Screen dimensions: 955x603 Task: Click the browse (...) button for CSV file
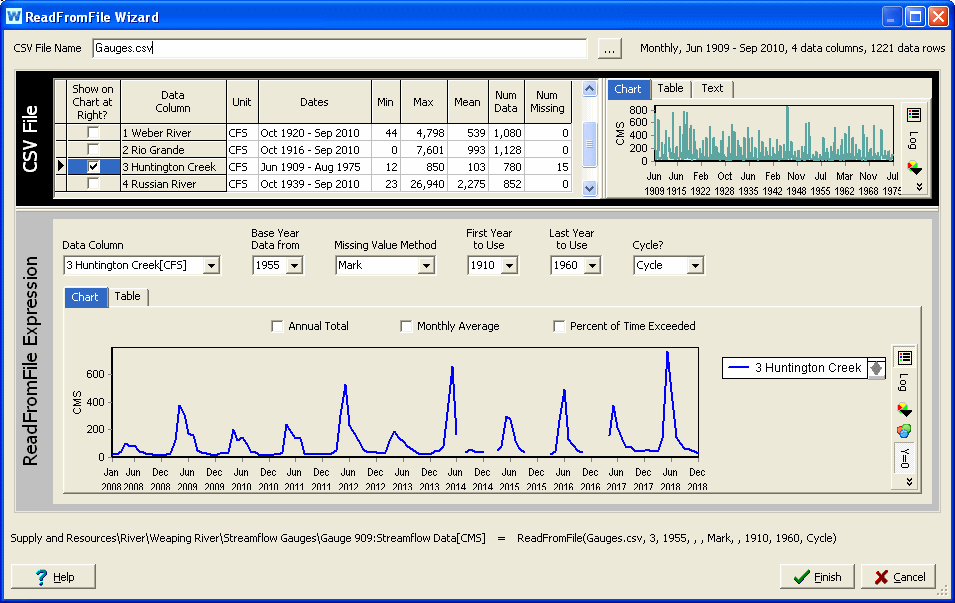click(610, 49)
